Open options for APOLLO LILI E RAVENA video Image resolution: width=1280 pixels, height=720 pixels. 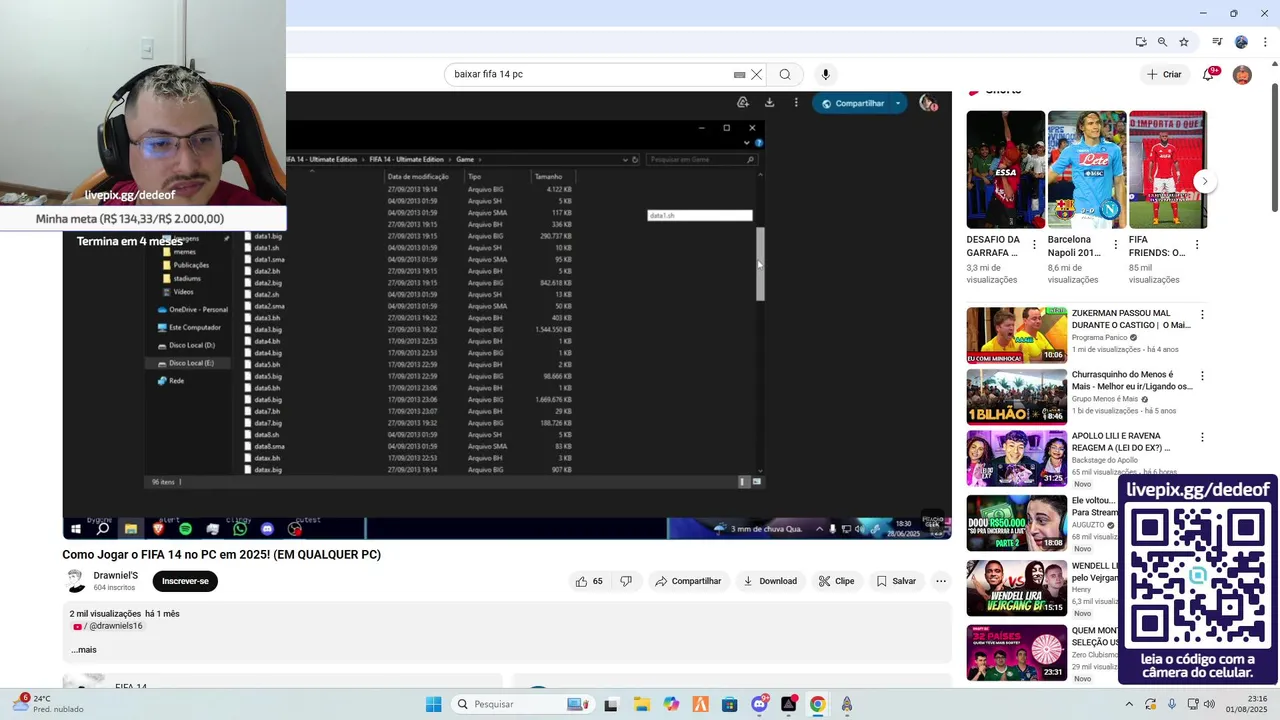pyautogui.click(x=1202, y=437)
